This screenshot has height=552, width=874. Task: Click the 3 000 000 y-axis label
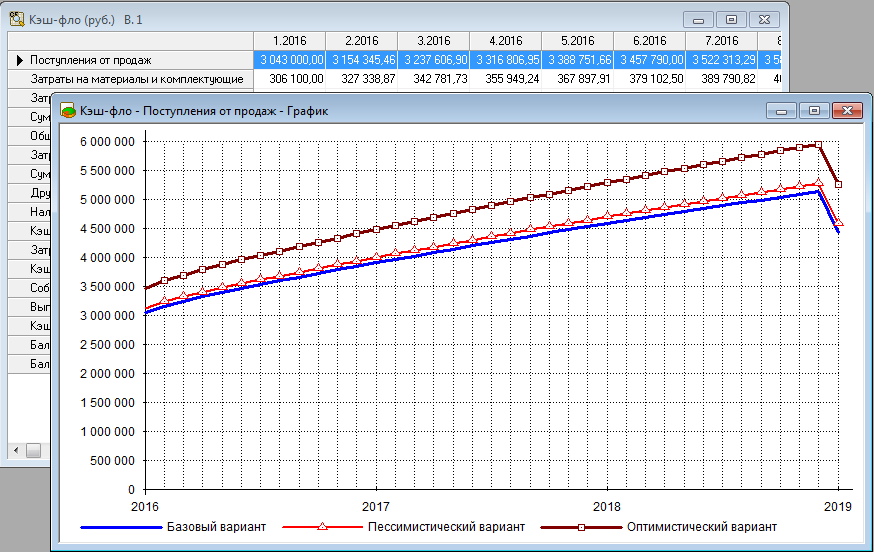(x=108, y=316)
